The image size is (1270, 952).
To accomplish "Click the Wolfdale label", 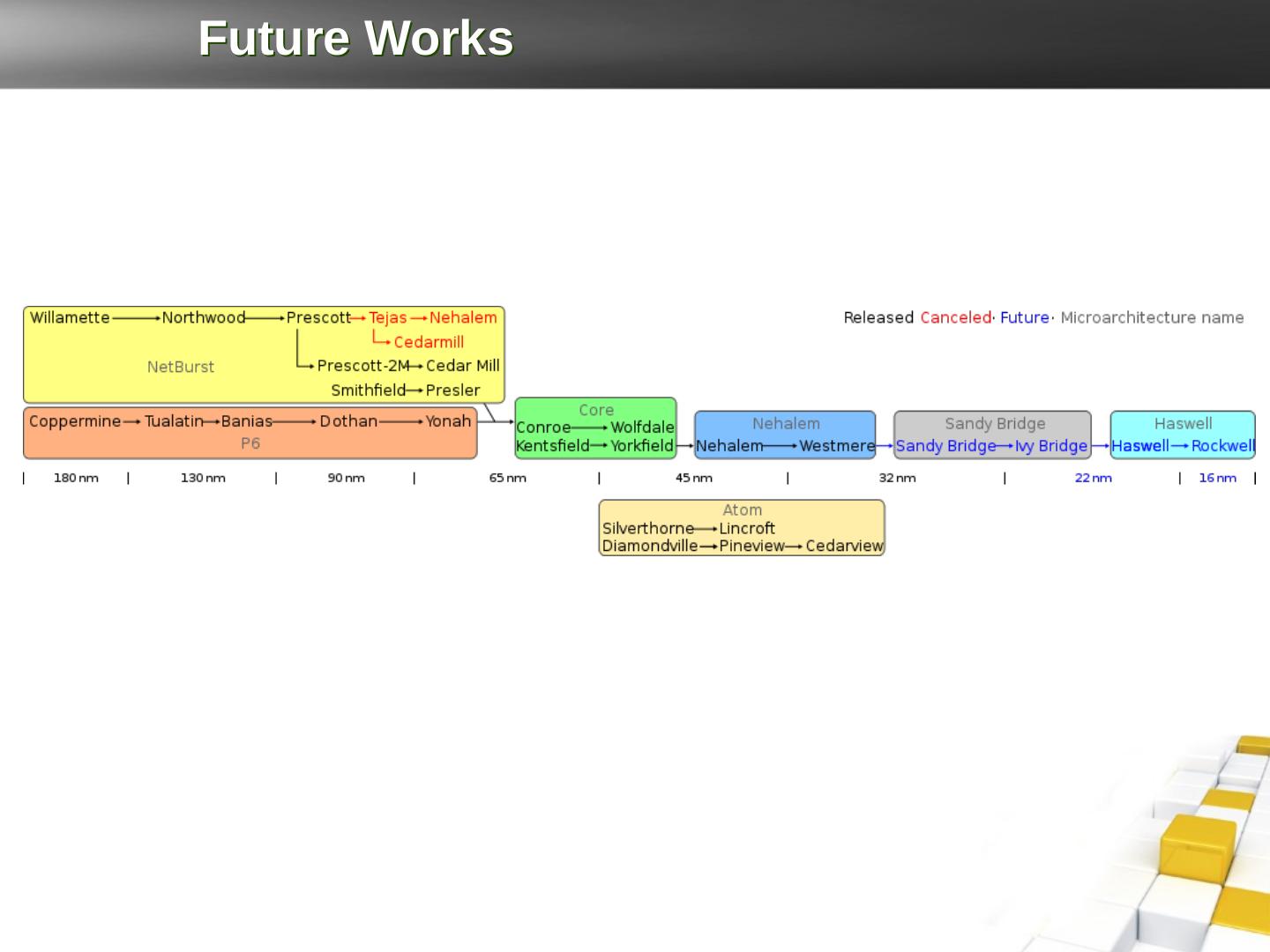I will click(x=642, y=428).
